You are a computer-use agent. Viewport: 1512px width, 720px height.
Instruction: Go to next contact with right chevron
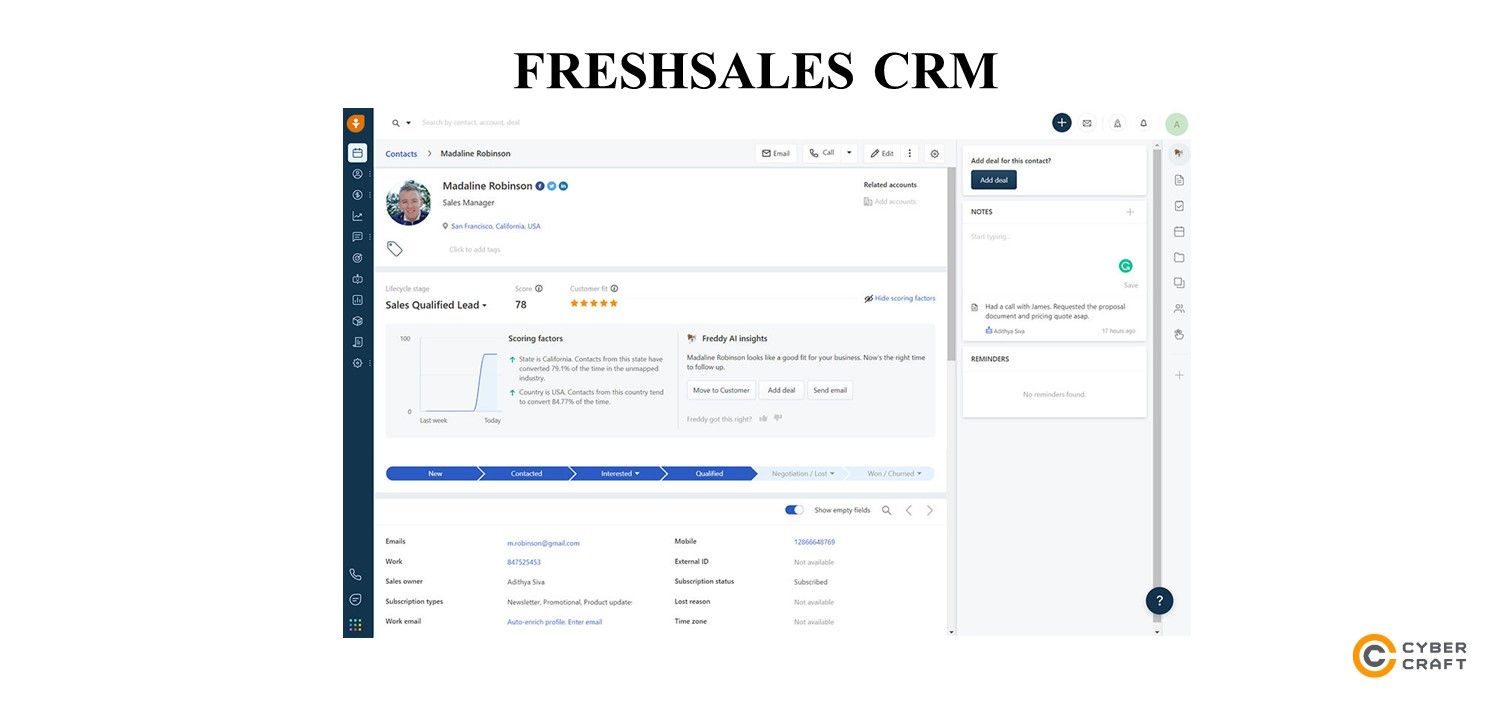(930, 510)
